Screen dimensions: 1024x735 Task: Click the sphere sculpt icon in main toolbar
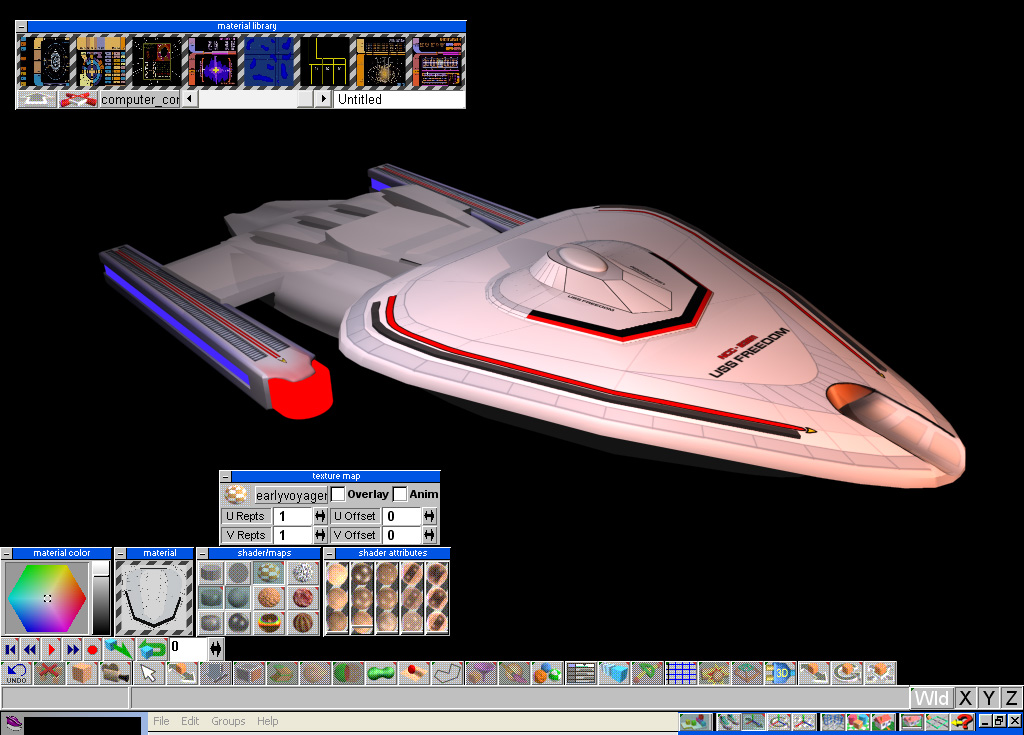[x=315, y=673]
